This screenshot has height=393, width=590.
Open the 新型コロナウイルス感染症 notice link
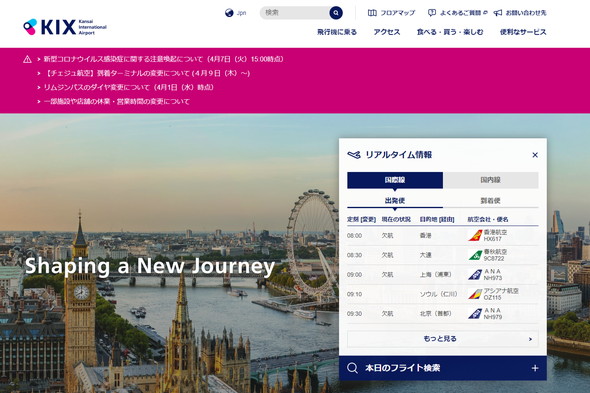click(x=163, y=59)
